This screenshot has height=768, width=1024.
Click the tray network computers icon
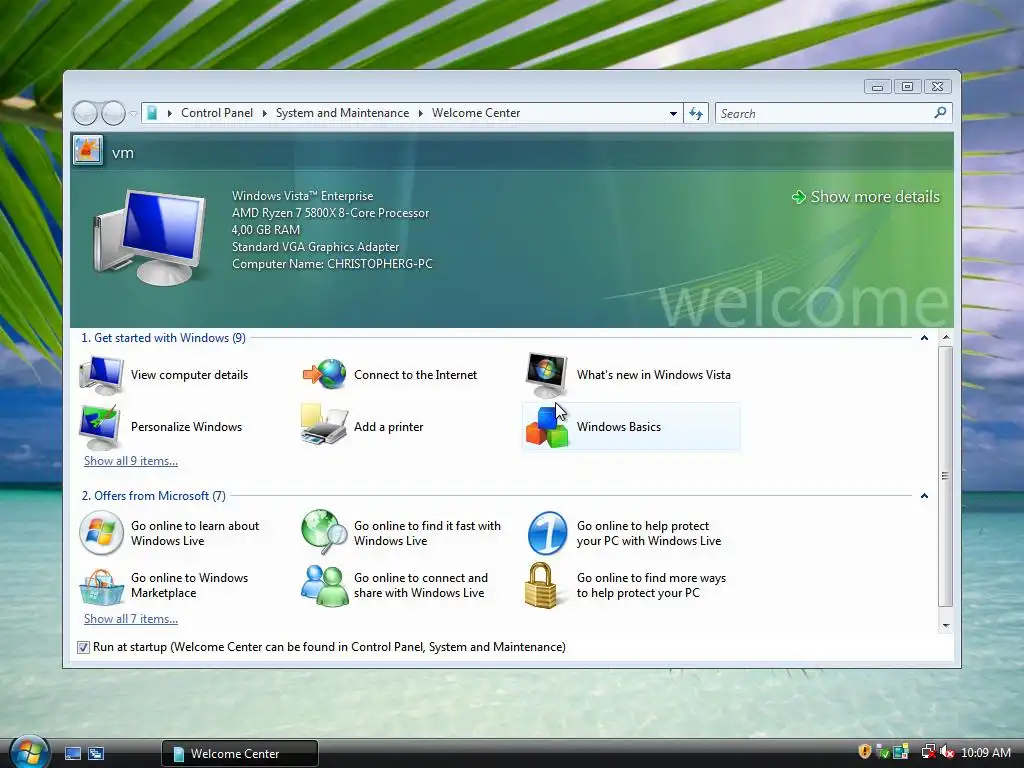pos(901,752)
